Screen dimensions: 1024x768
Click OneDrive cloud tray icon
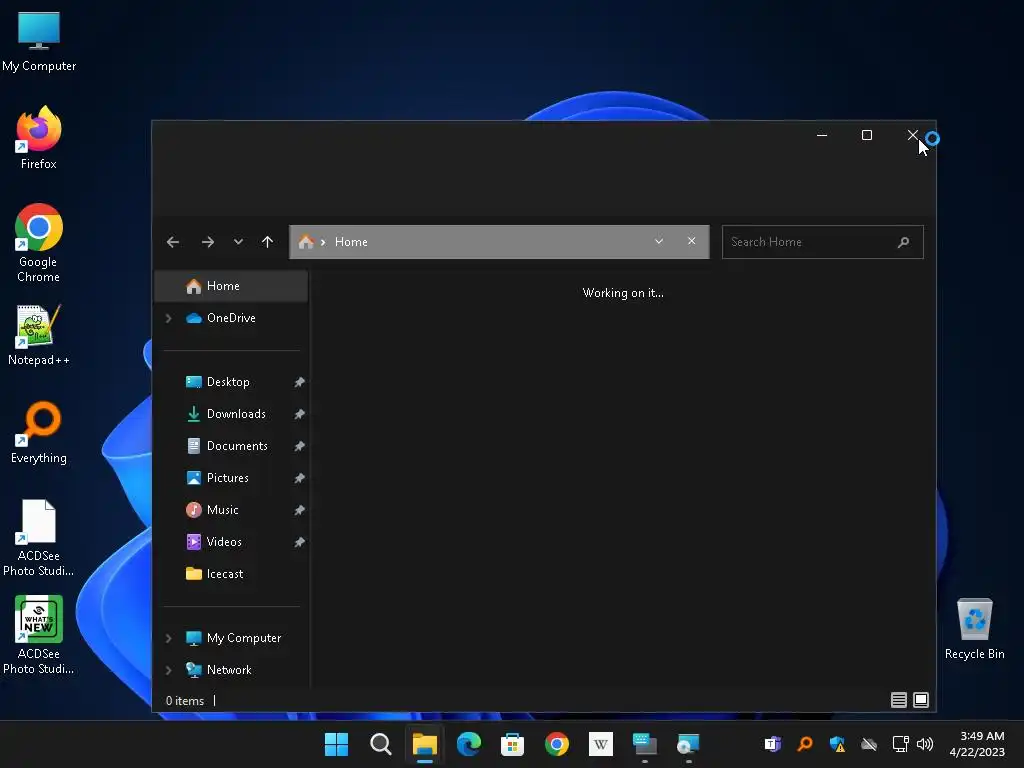(x=869, y=744)
